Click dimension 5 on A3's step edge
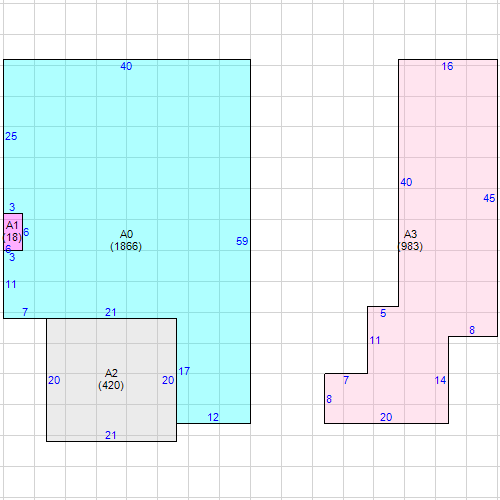This screenshot has height=500, width=500. coord(383,313)
